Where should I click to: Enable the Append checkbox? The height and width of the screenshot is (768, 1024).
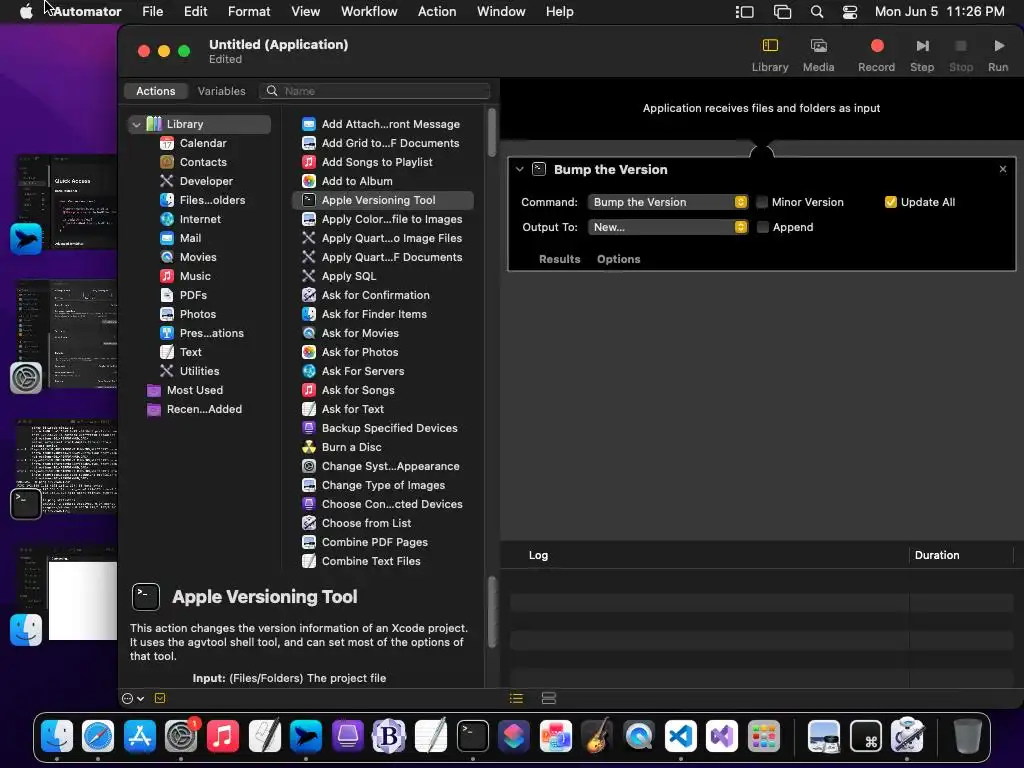point(763,227)
